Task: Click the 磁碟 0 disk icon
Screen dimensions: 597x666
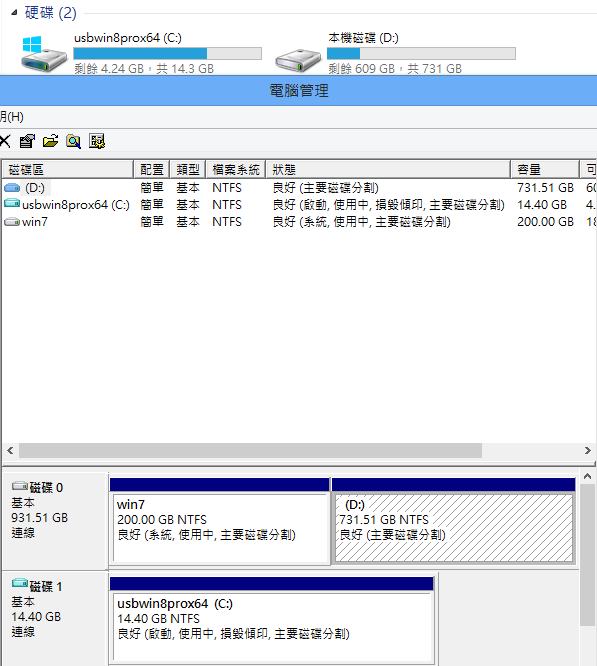Action: pyautogui.click(x=20, y=485)
